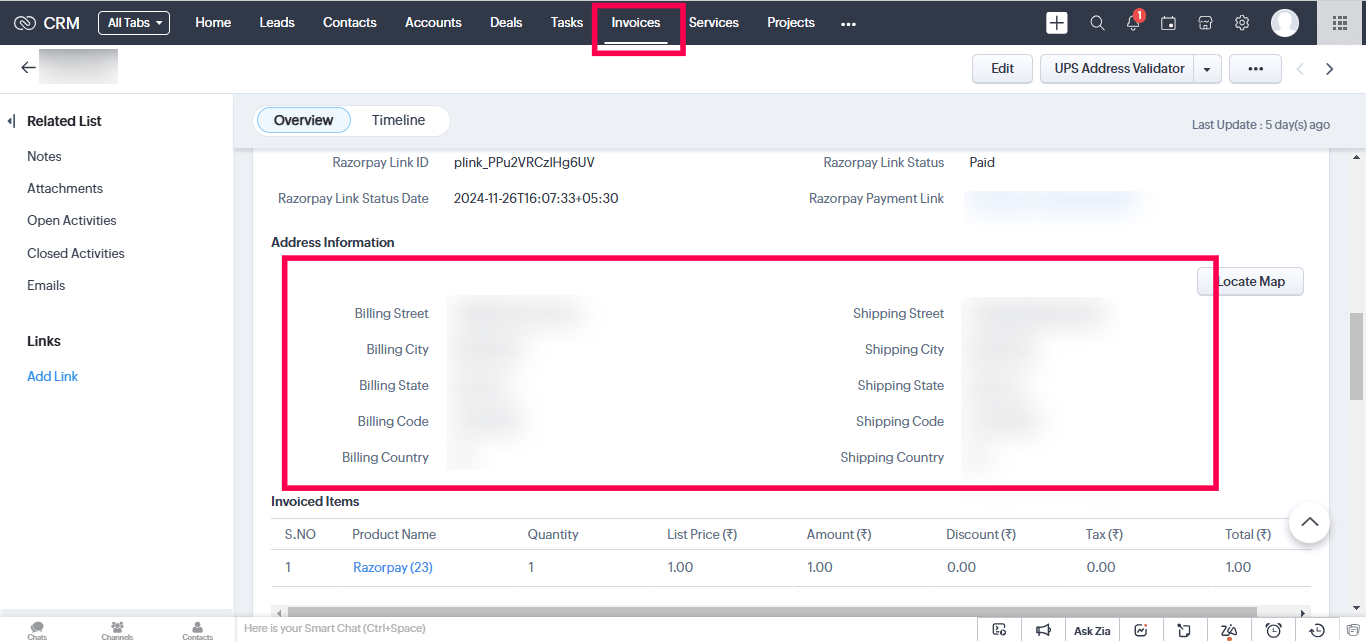Go back using the left arrow icon

point(28,68)
